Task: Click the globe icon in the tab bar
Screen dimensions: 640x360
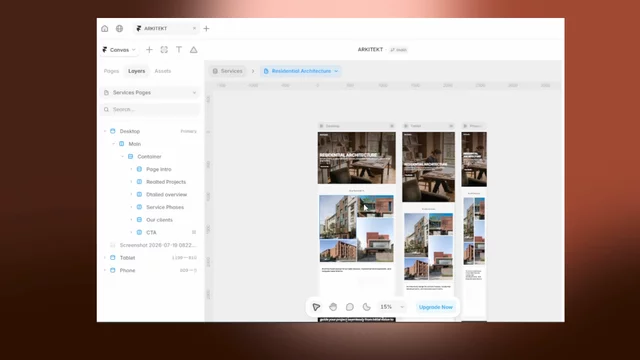Action: [x=119, y=29]
